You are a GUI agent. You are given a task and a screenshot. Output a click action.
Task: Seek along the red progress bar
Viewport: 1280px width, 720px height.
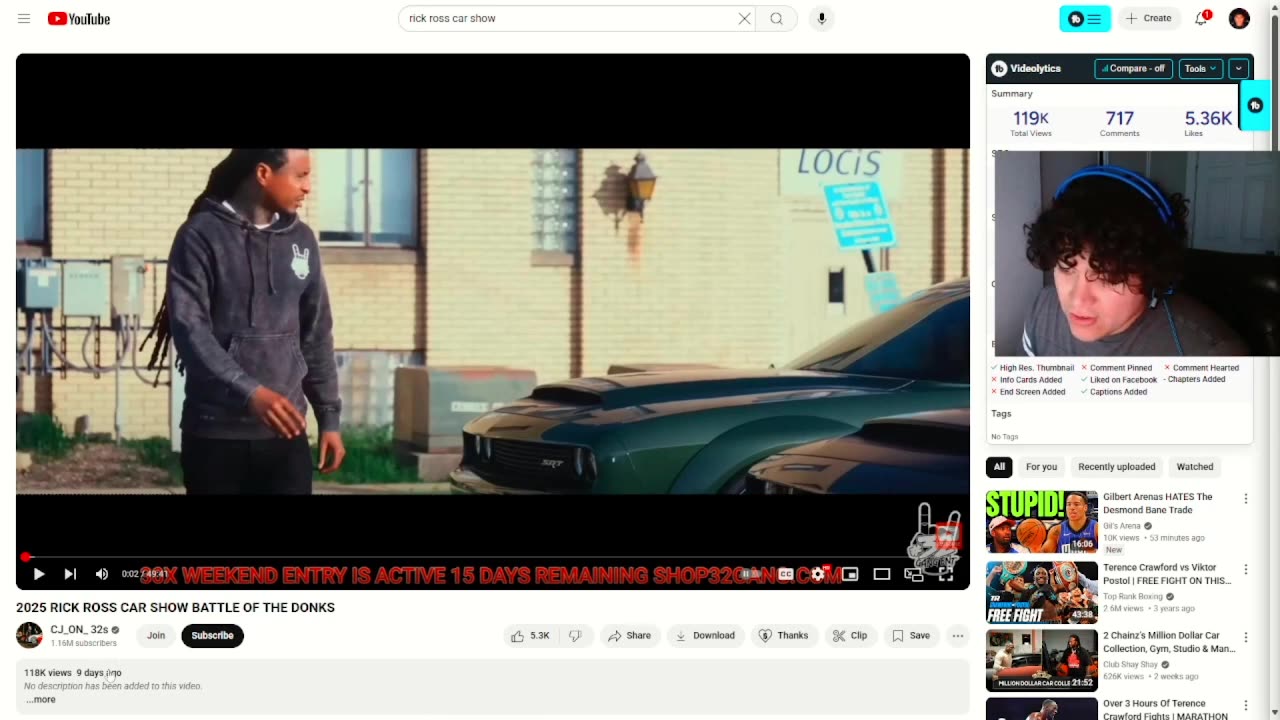point(493,557)
